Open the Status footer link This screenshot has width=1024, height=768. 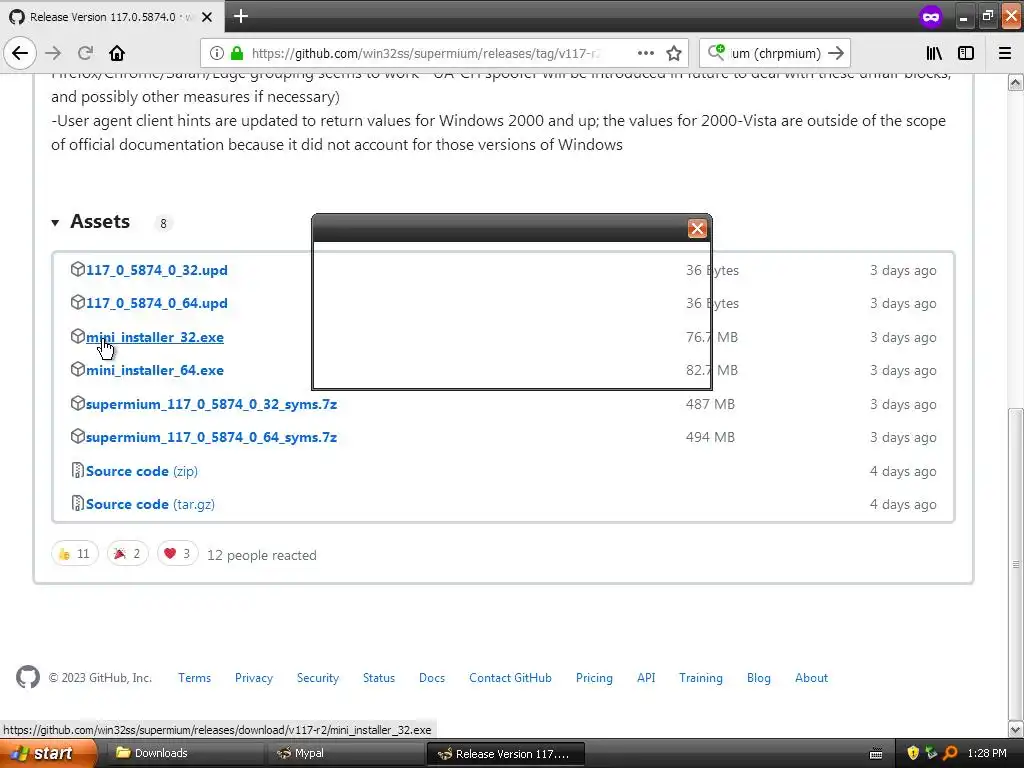(x=379, y=678)
